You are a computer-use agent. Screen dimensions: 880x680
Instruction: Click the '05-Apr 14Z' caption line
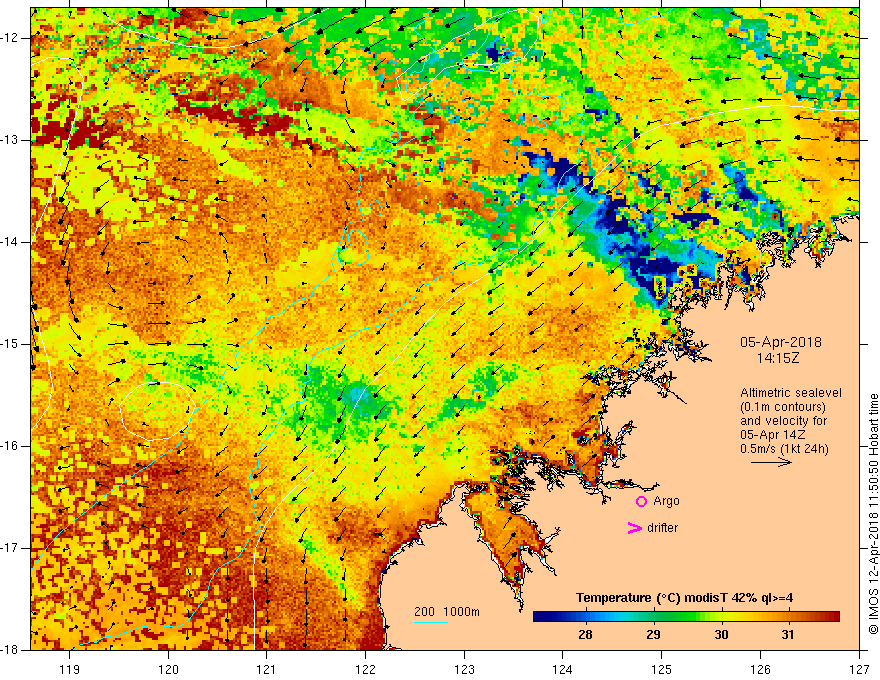click(x=773, y=435)
